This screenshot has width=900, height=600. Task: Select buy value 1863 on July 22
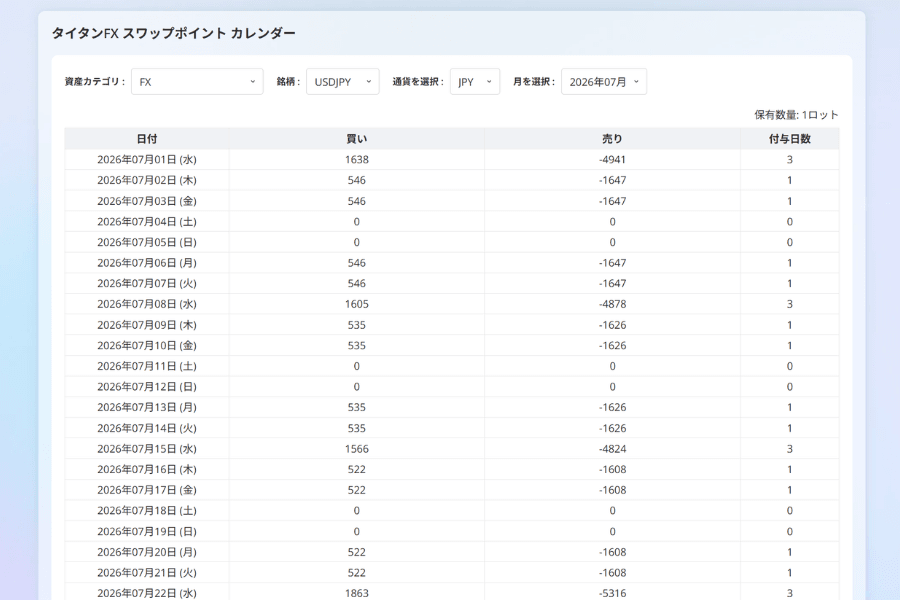point(356,593)
